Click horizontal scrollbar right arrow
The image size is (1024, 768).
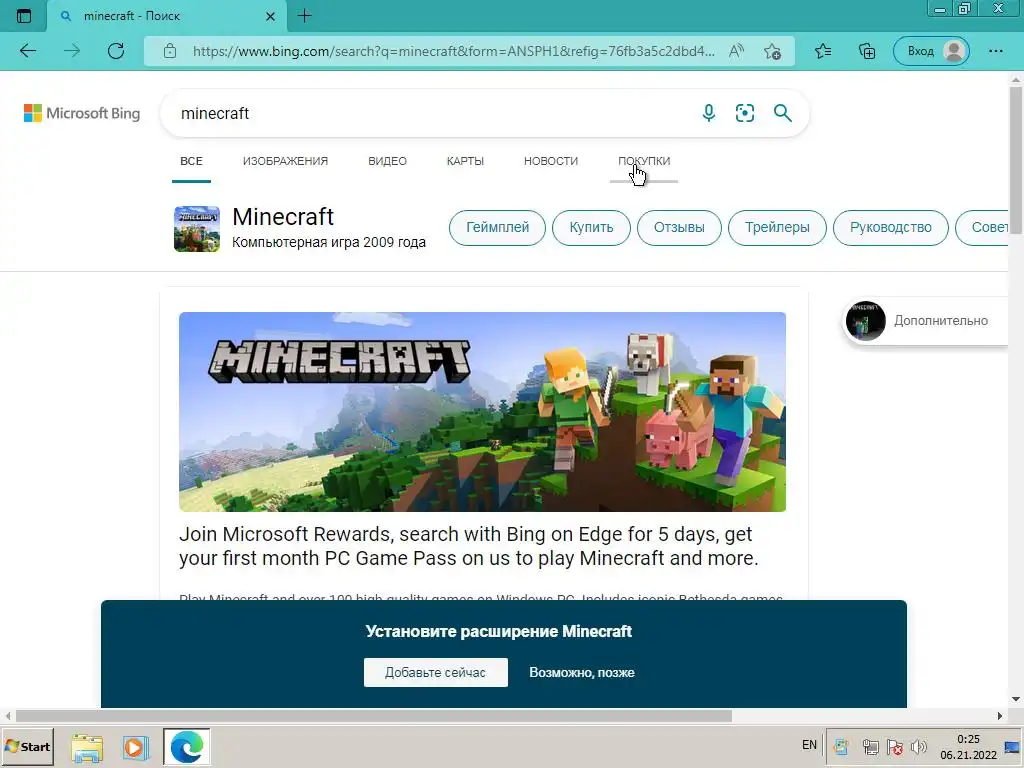[x=999, y=716]
